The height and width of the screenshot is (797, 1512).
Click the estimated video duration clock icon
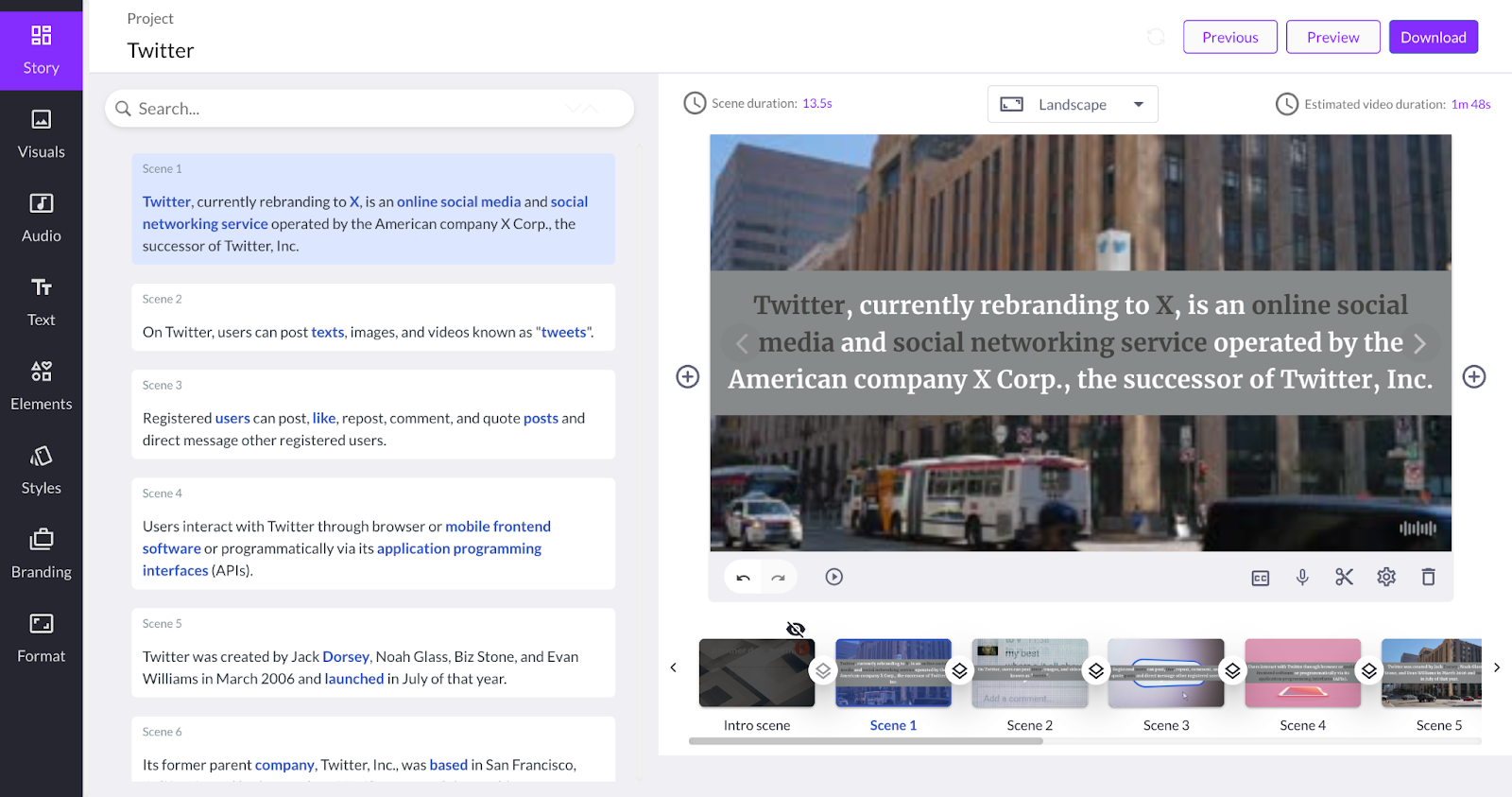click(x=1287, y=104)
